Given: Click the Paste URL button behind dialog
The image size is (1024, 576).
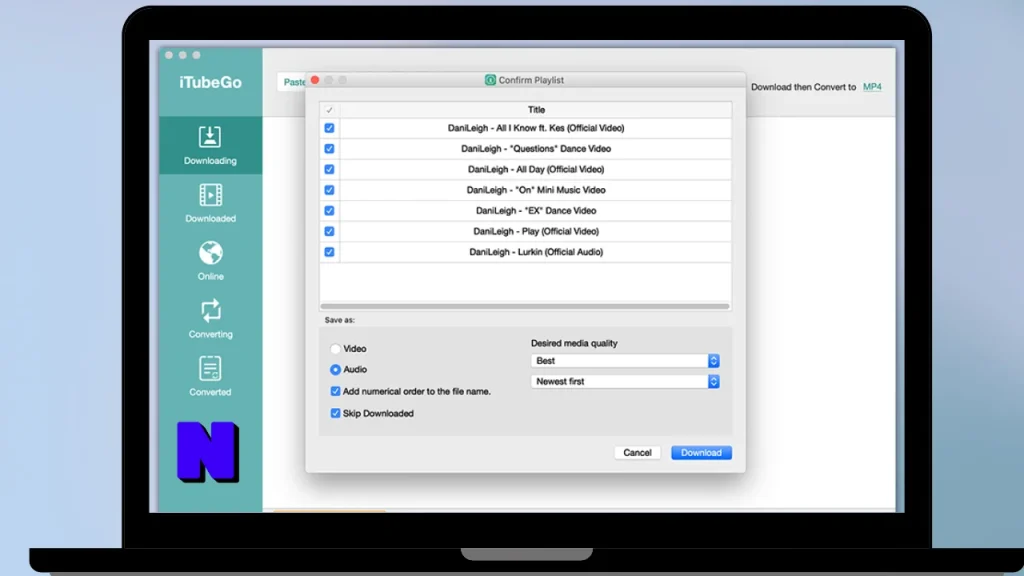Looking at the screenshot, I should click(x=292, y=82).
